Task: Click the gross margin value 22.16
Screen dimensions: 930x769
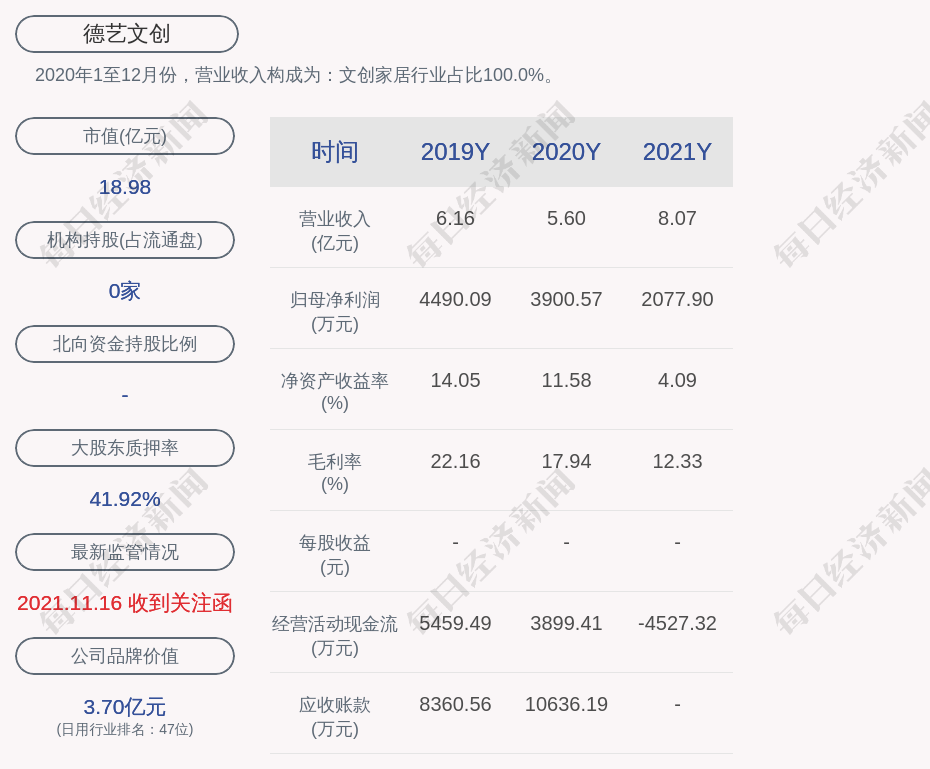Action: click(455, 461)
